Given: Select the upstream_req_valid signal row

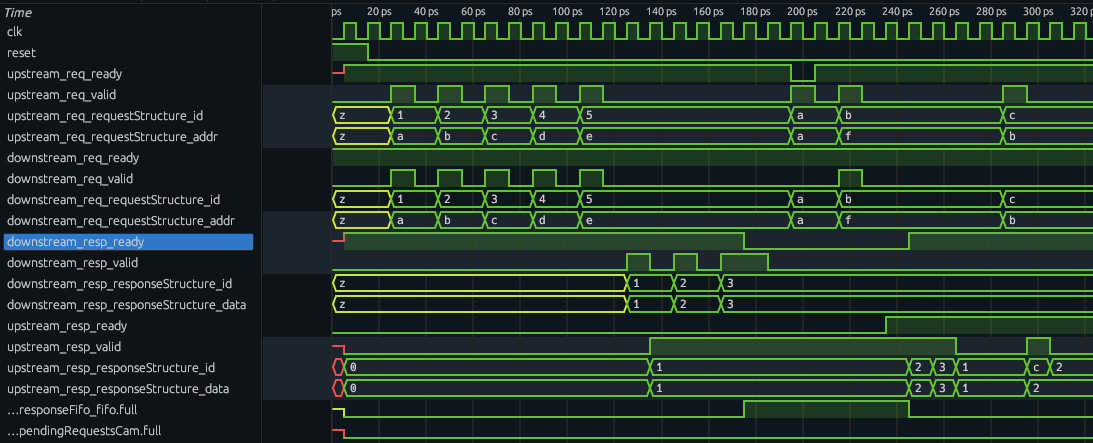Looking at the screenshot, I should 63,95.
